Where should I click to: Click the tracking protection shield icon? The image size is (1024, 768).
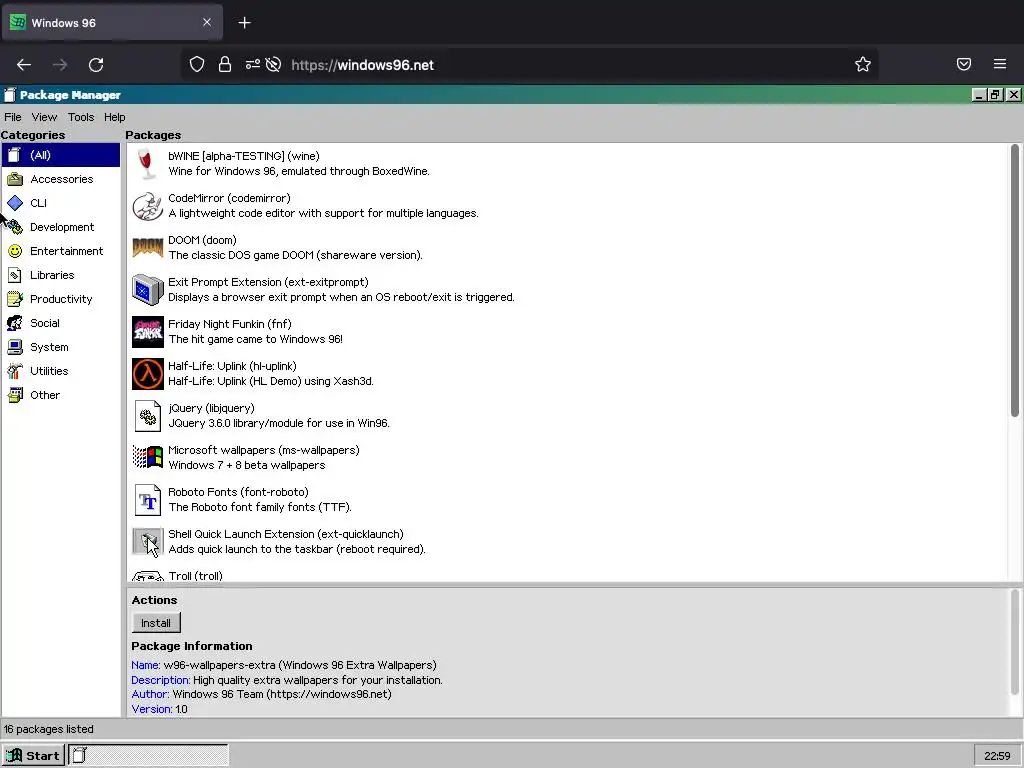pyautogui.click(x=197, y=64)
